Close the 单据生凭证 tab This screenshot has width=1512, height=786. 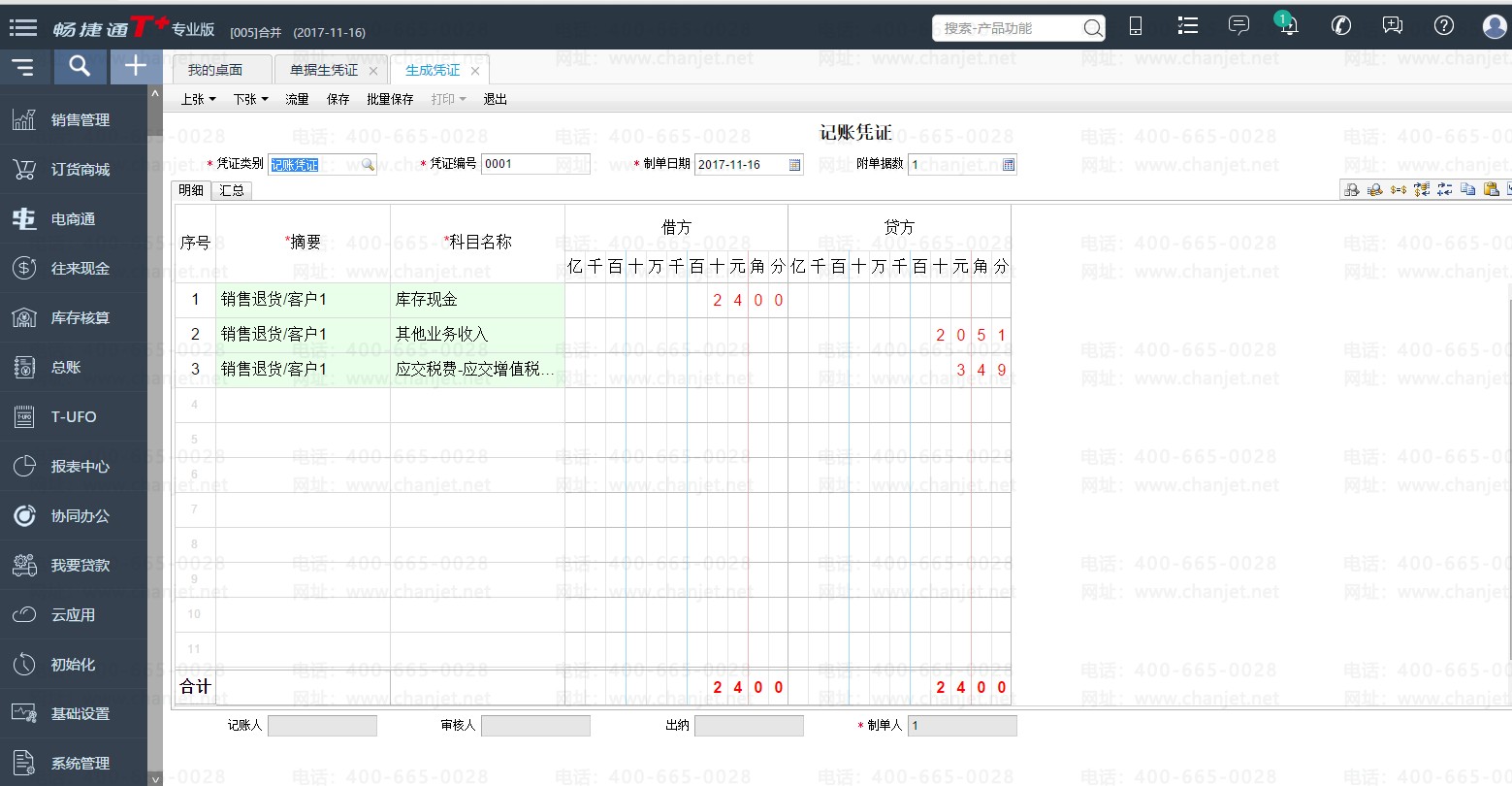click(373, 71)
